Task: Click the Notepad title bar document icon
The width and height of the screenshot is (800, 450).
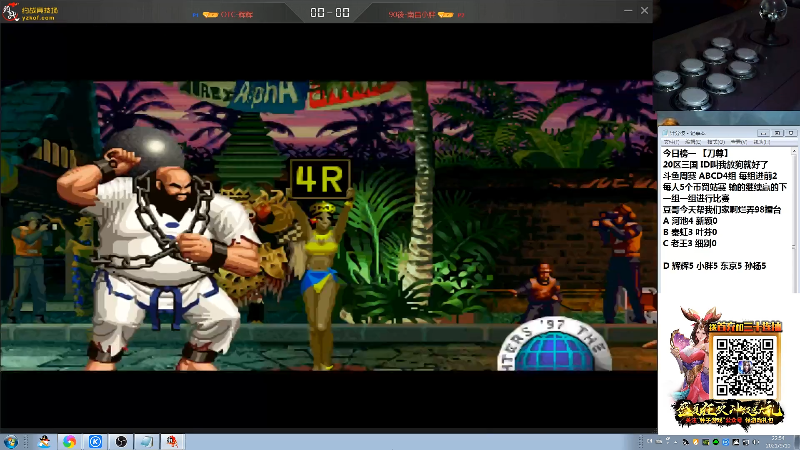Action: pyautogui.click(x=665, y=133)
